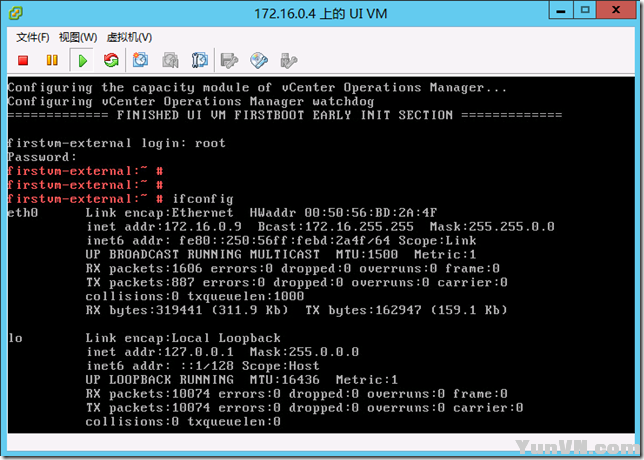Open the 虚拟机(V) menu

tap(129, 37)
